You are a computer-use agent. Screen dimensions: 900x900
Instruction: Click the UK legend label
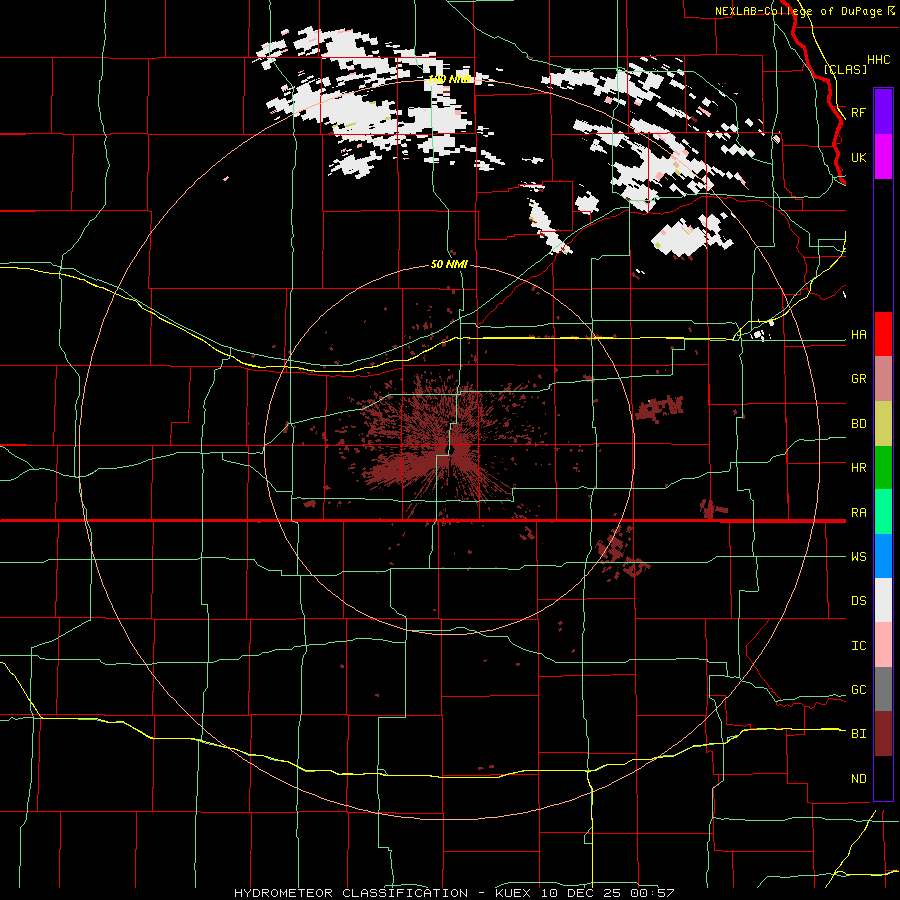859,157
